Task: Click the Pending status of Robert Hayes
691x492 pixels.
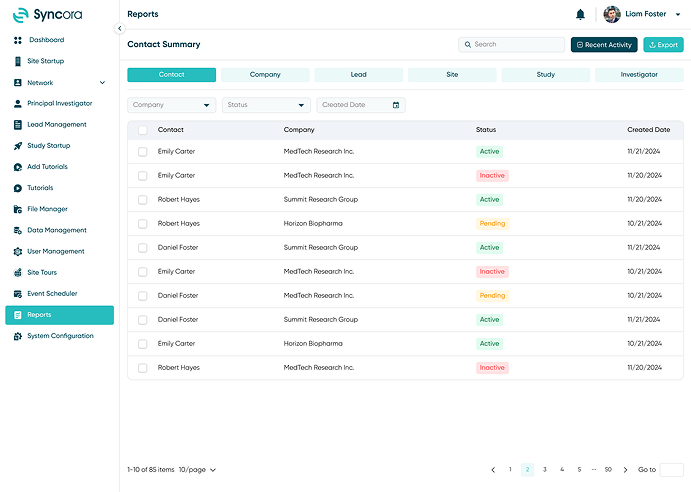Action: pos(492,224)
